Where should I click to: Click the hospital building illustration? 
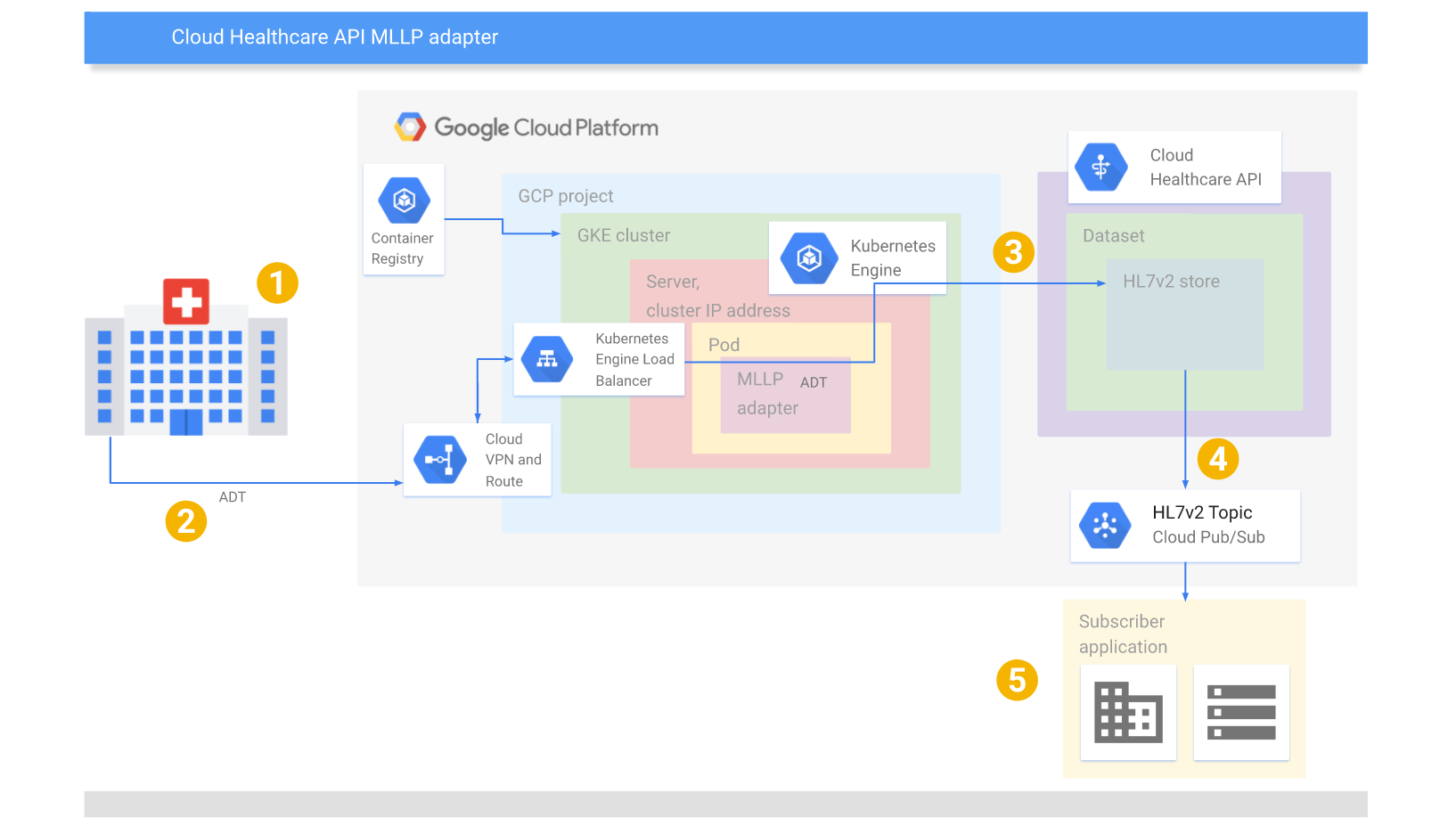click(x=186, y=357)
